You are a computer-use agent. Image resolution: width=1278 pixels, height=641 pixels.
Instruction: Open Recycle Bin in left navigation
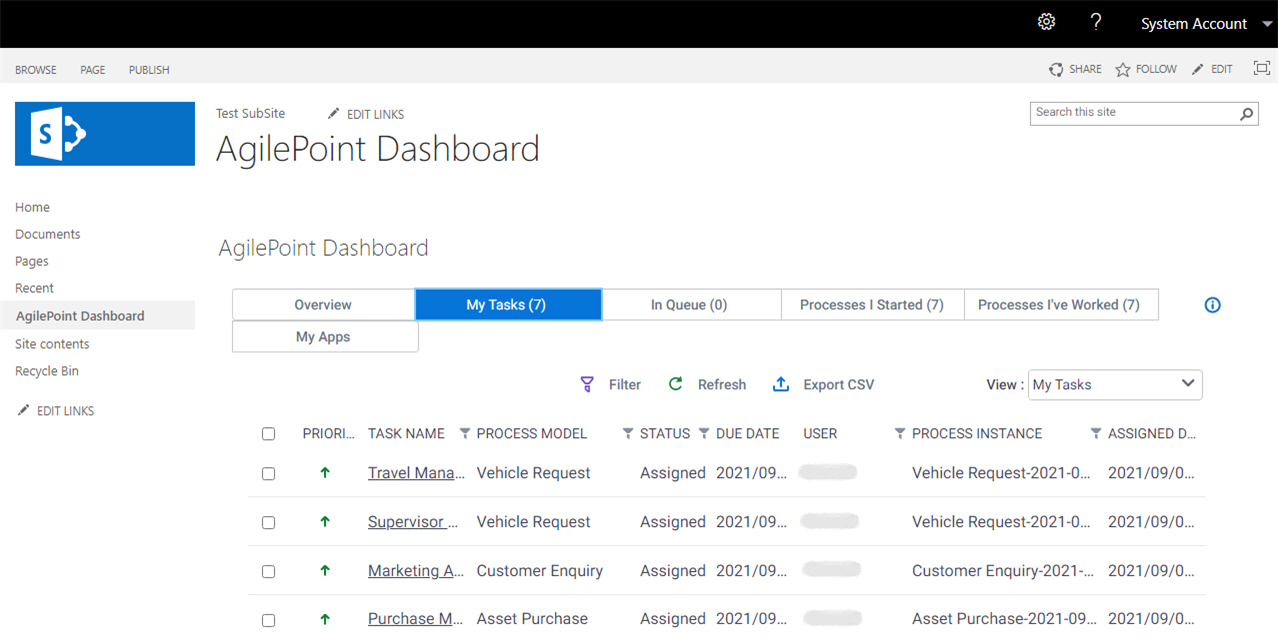pyautogui.click(x=47, y=371)
